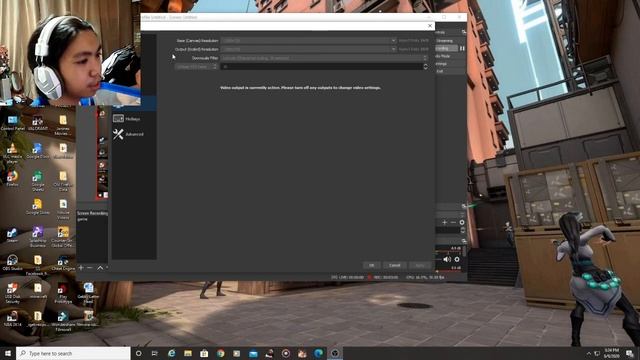Click Exit in OBS controls
Screen dimensions: 640x360
(x=450, y=71)
